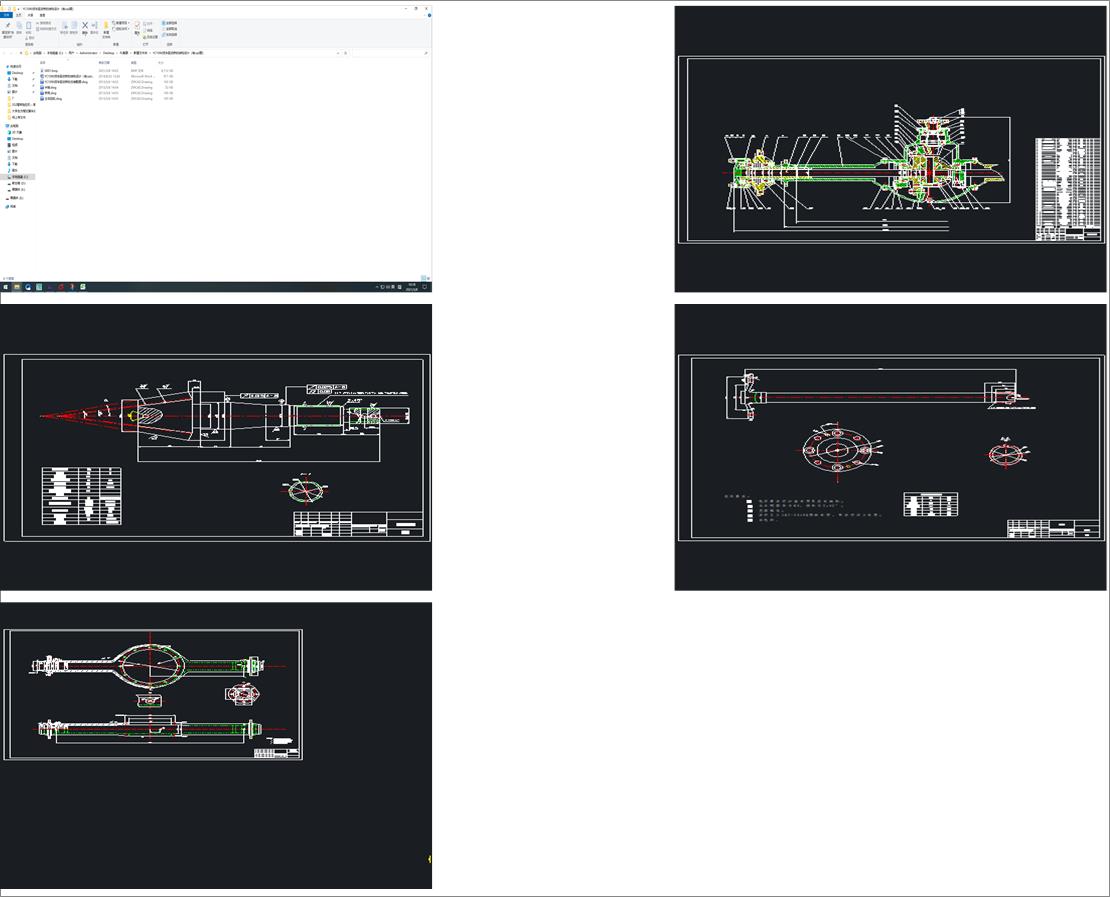Click the Windows Start button
The height and width of the screenshot is (897, 1110).
point(6,287)
